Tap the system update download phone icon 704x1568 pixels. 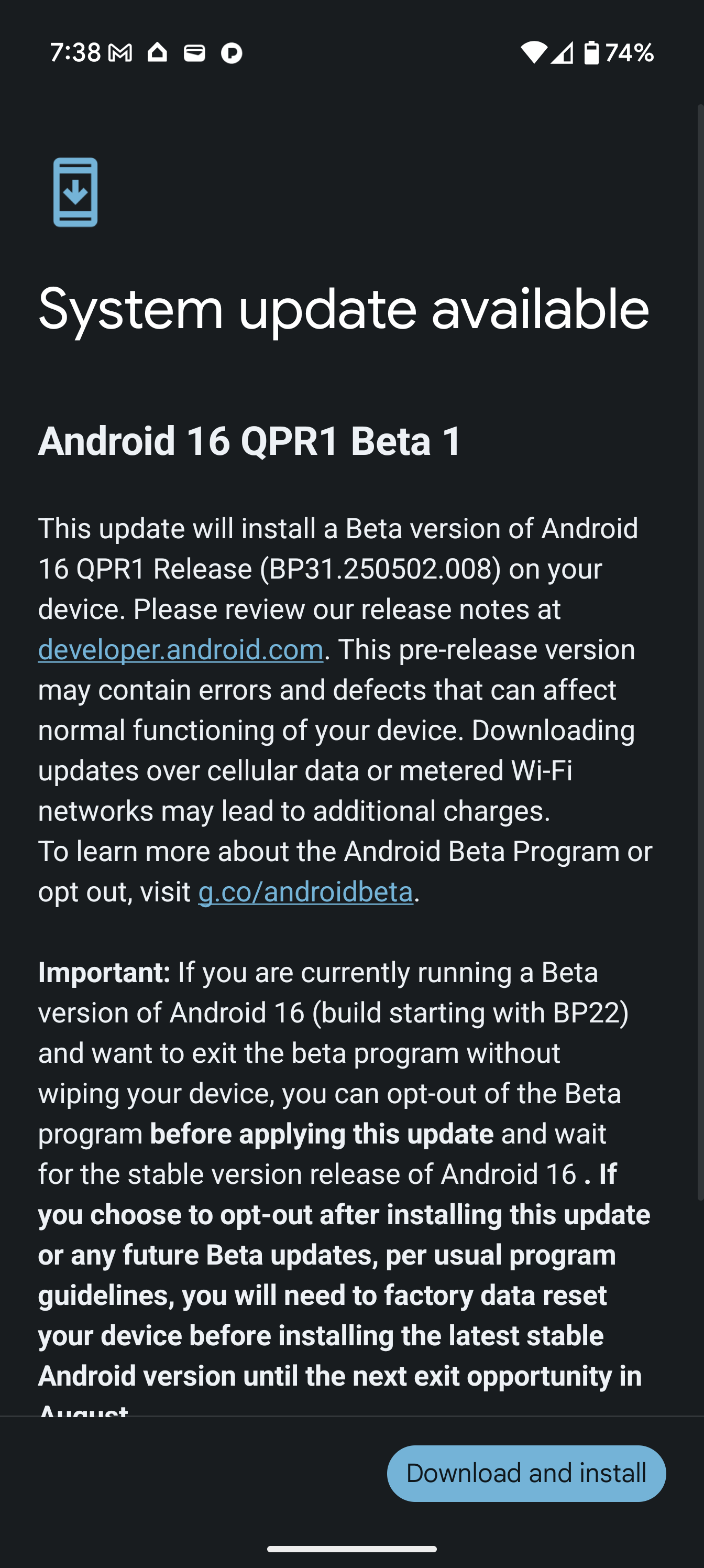(75, 192)
